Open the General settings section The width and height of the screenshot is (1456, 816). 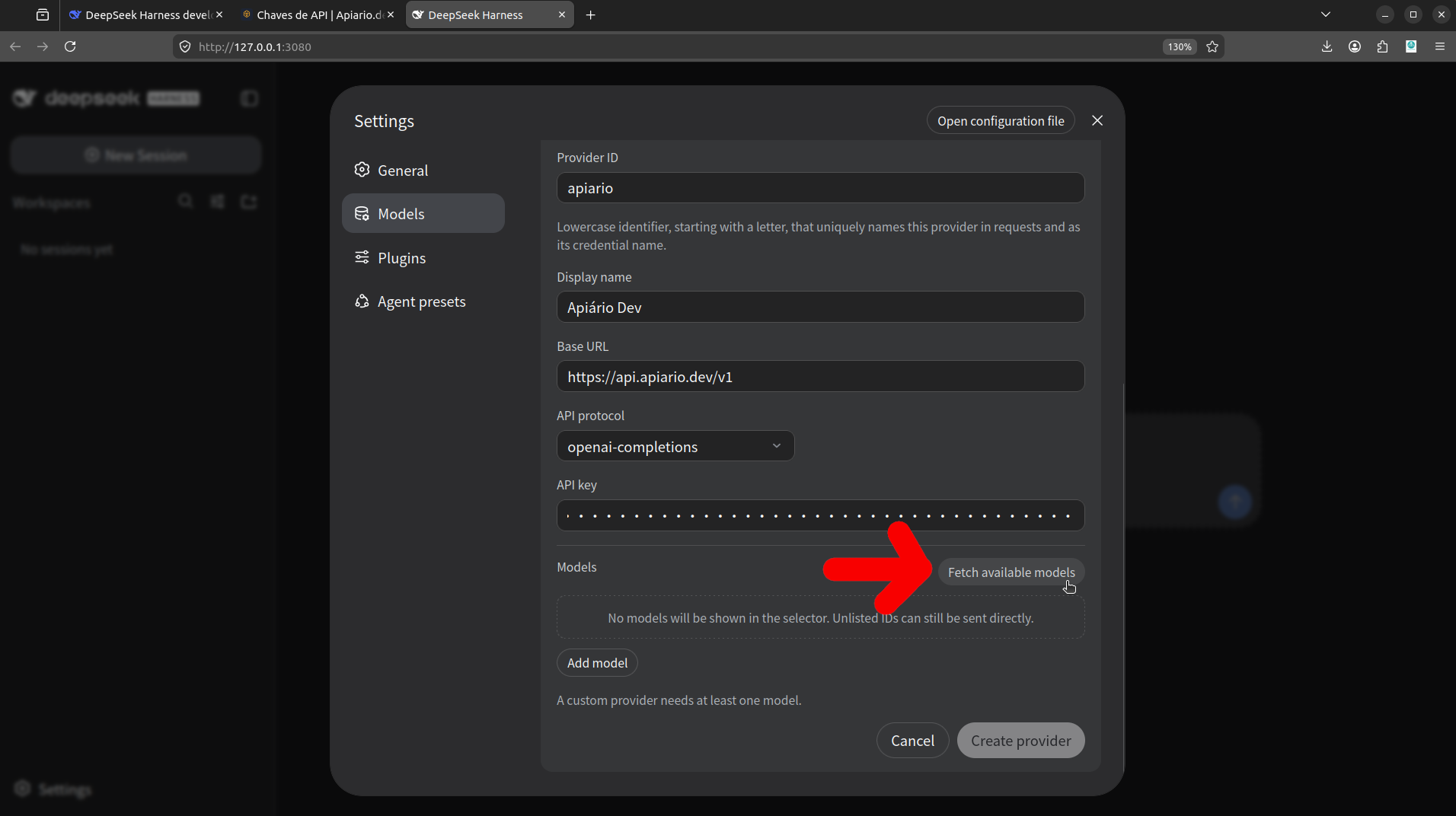pos(423,171)
